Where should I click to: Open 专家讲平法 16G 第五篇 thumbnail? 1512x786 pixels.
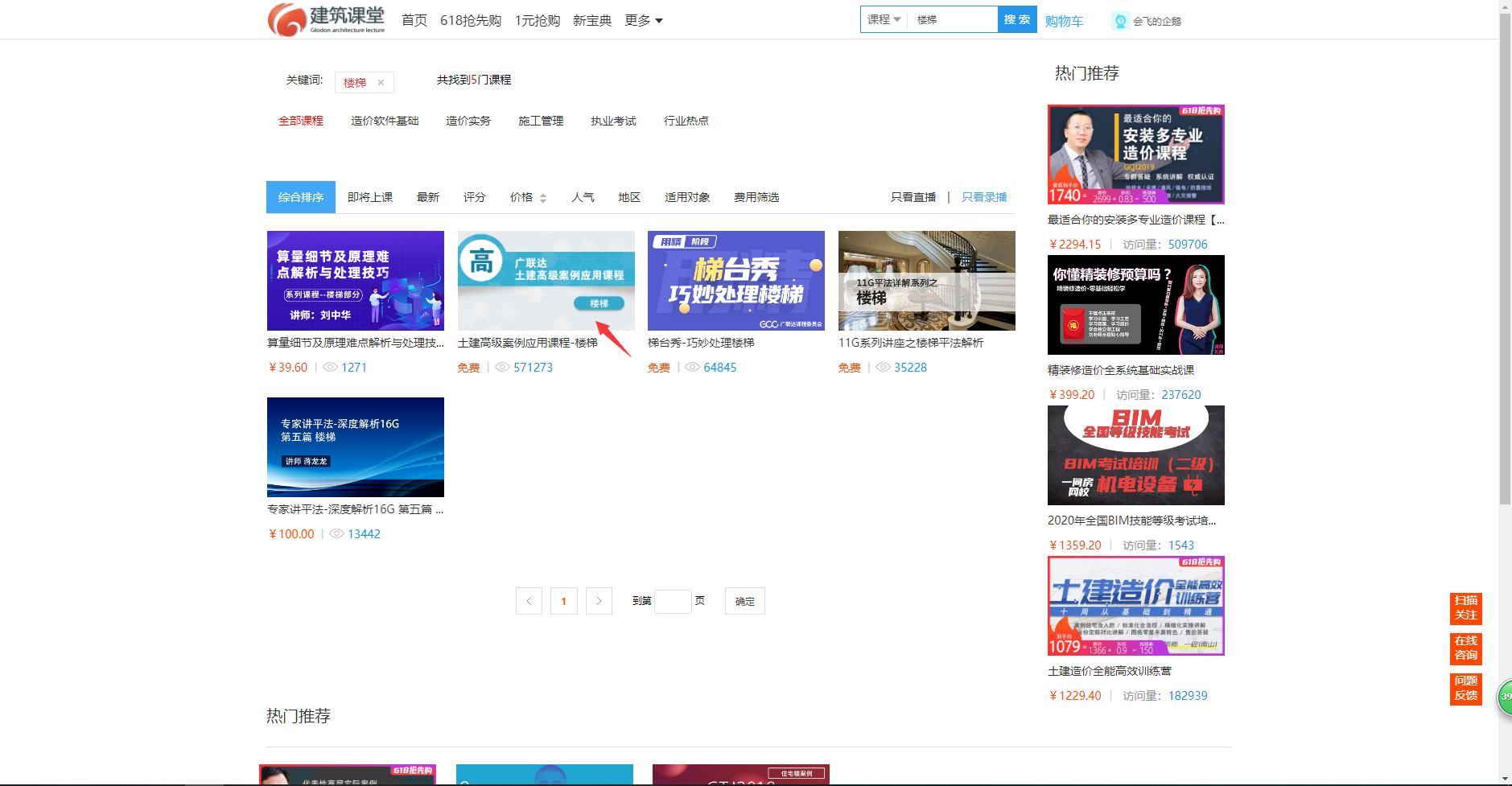tap(356, 447)
